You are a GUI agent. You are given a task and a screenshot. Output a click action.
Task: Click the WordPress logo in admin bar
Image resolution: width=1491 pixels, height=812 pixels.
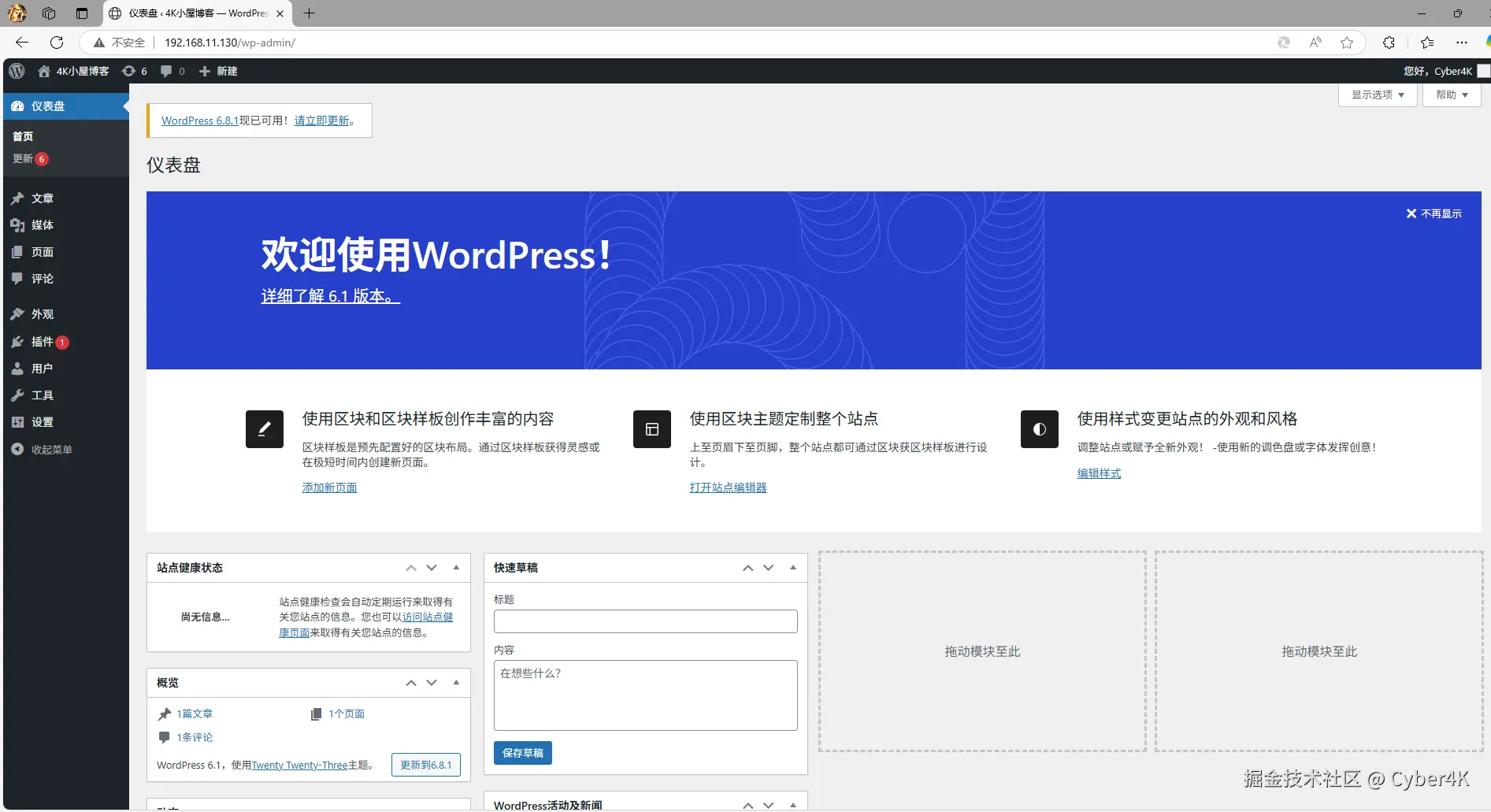(17, 71)
